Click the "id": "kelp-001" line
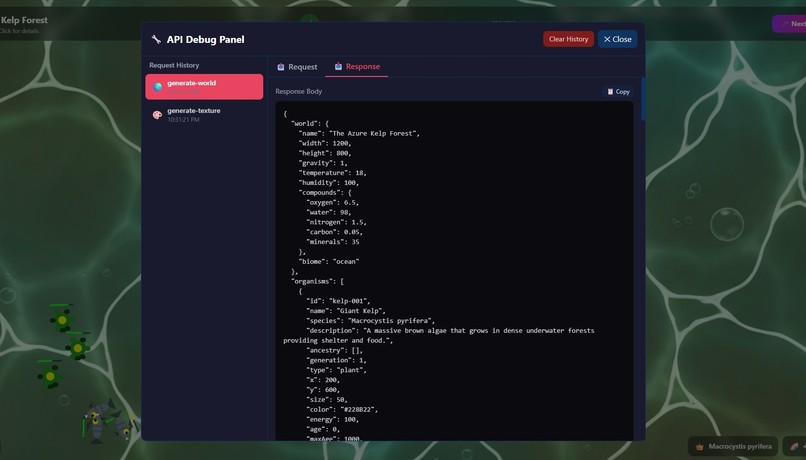This screenshot has width=806, height=460. (338, 301)
